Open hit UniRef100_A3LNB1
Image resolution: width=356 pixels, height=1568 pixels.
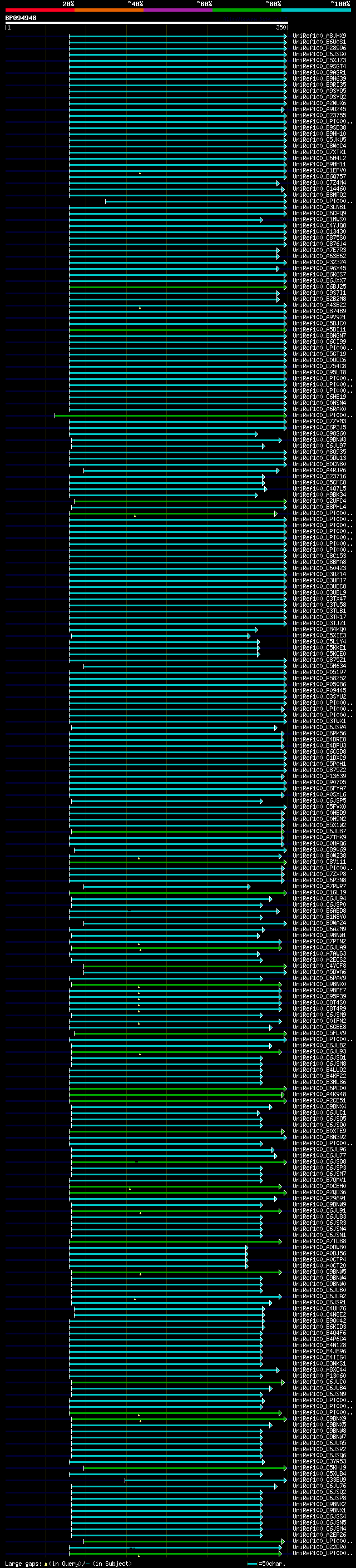point(319,207)
